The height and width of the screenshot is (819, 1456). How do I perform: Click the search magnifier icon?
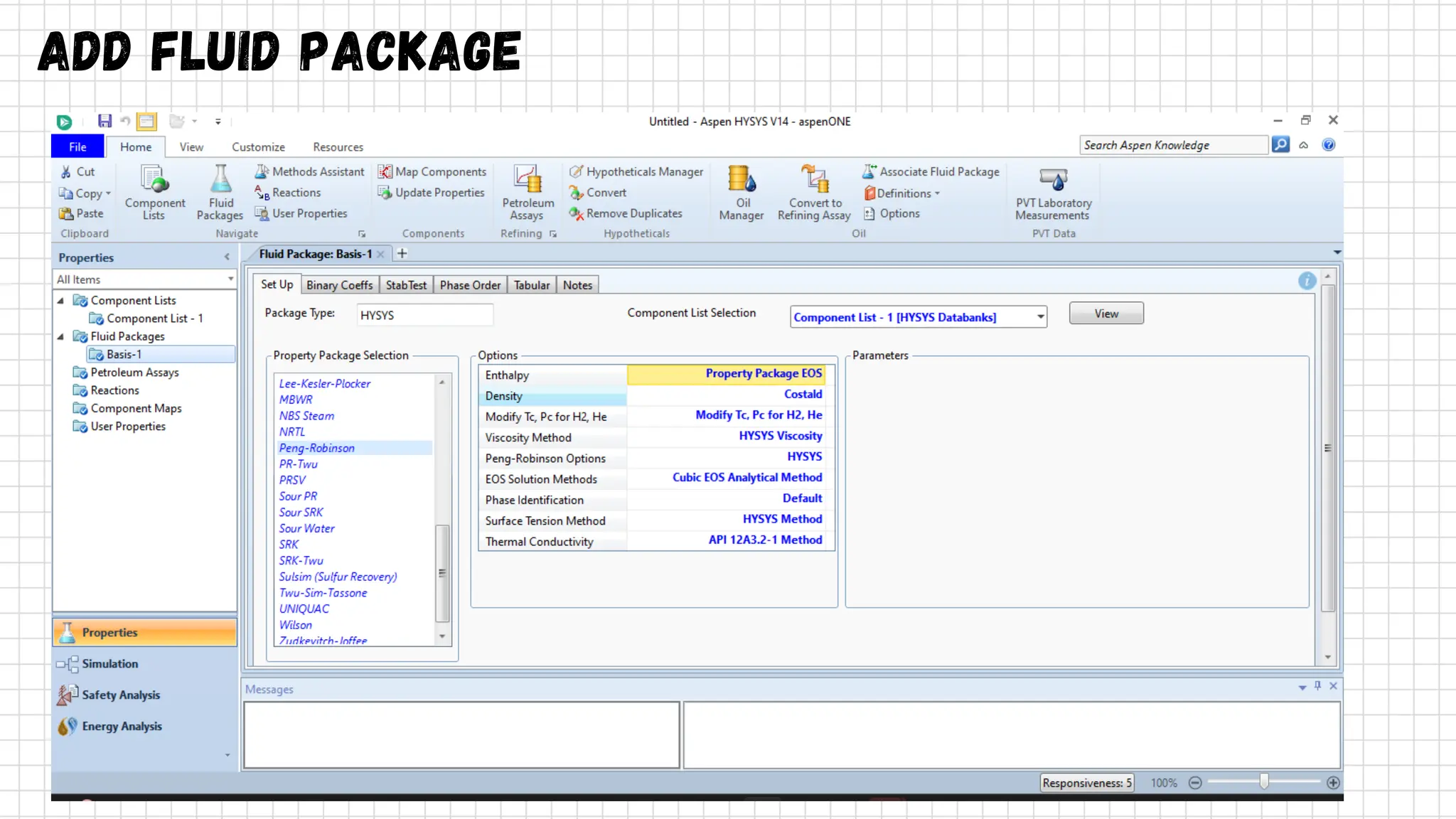pyautogui.click(x=1280, y=145)
